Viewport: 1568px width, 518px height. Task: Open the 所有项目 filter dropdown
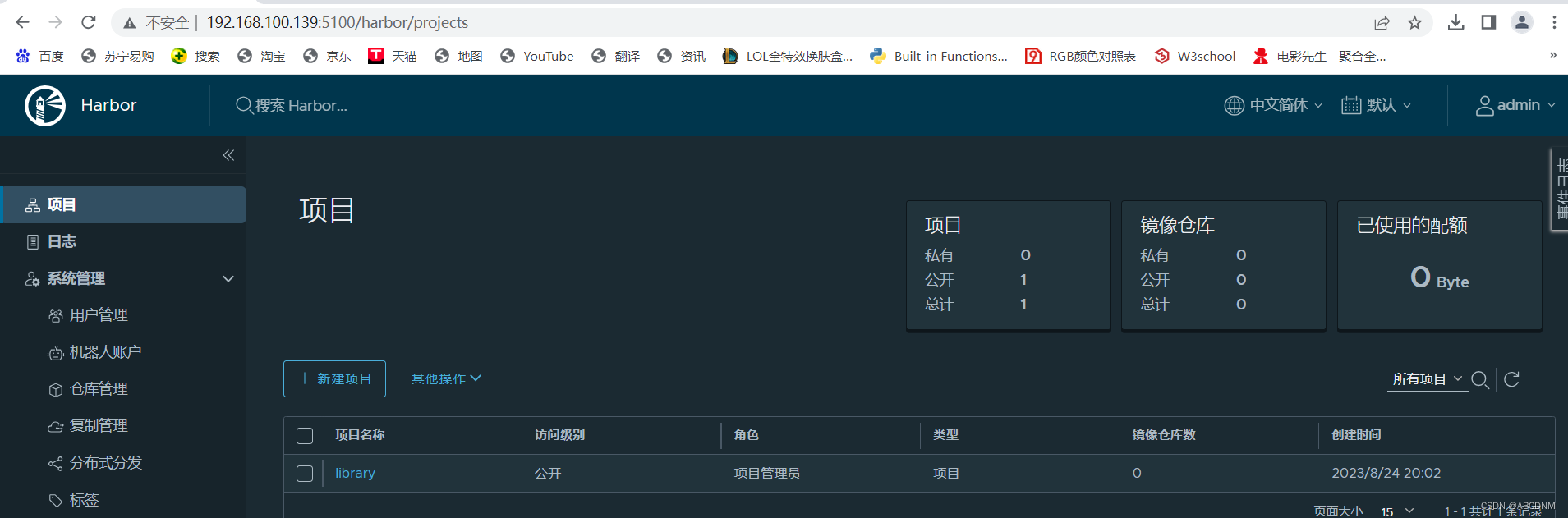tap(1428, 379)
